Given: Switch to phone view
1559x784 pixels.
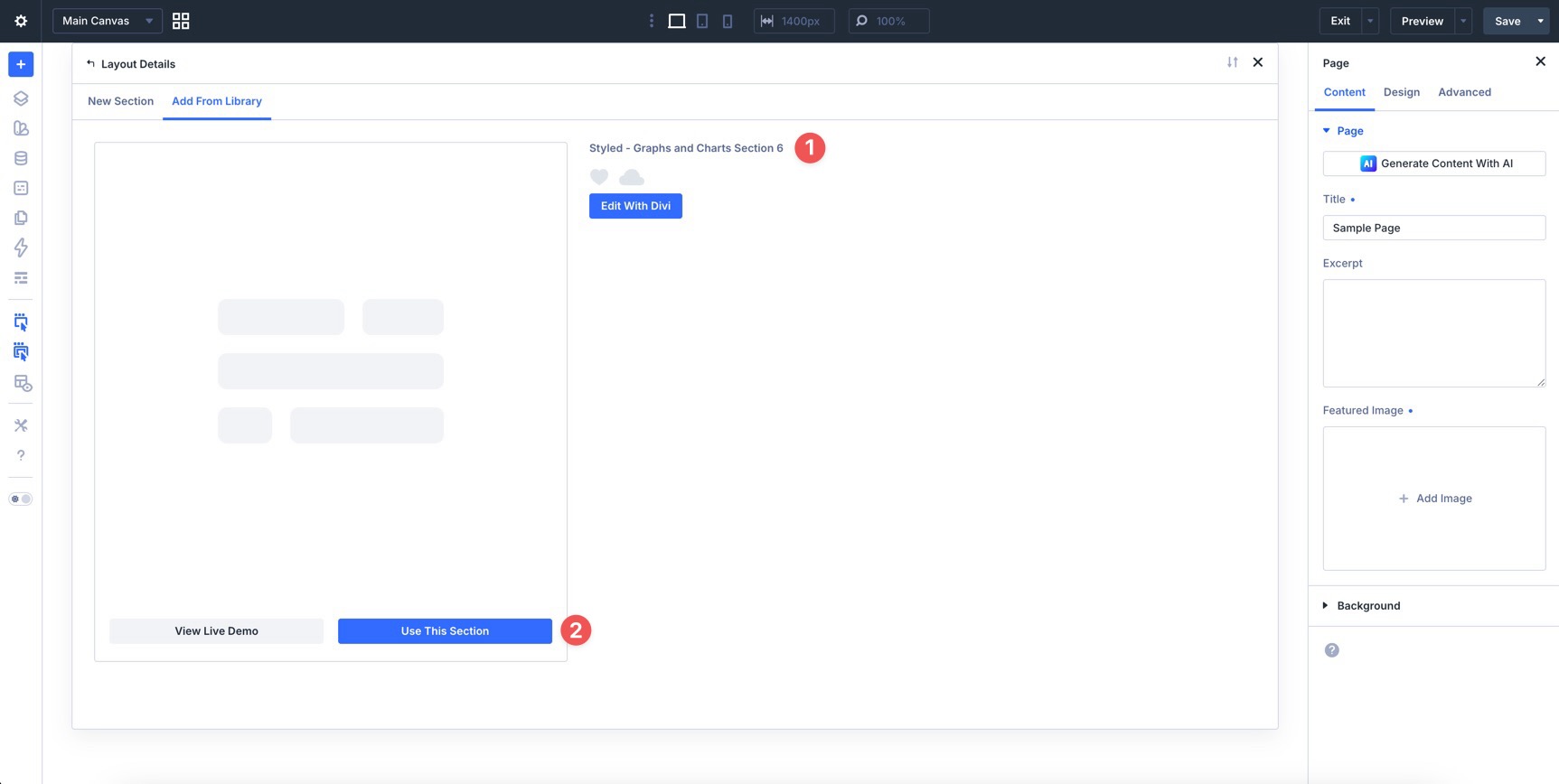Looking at the screenshot, I should pos(728,21).
